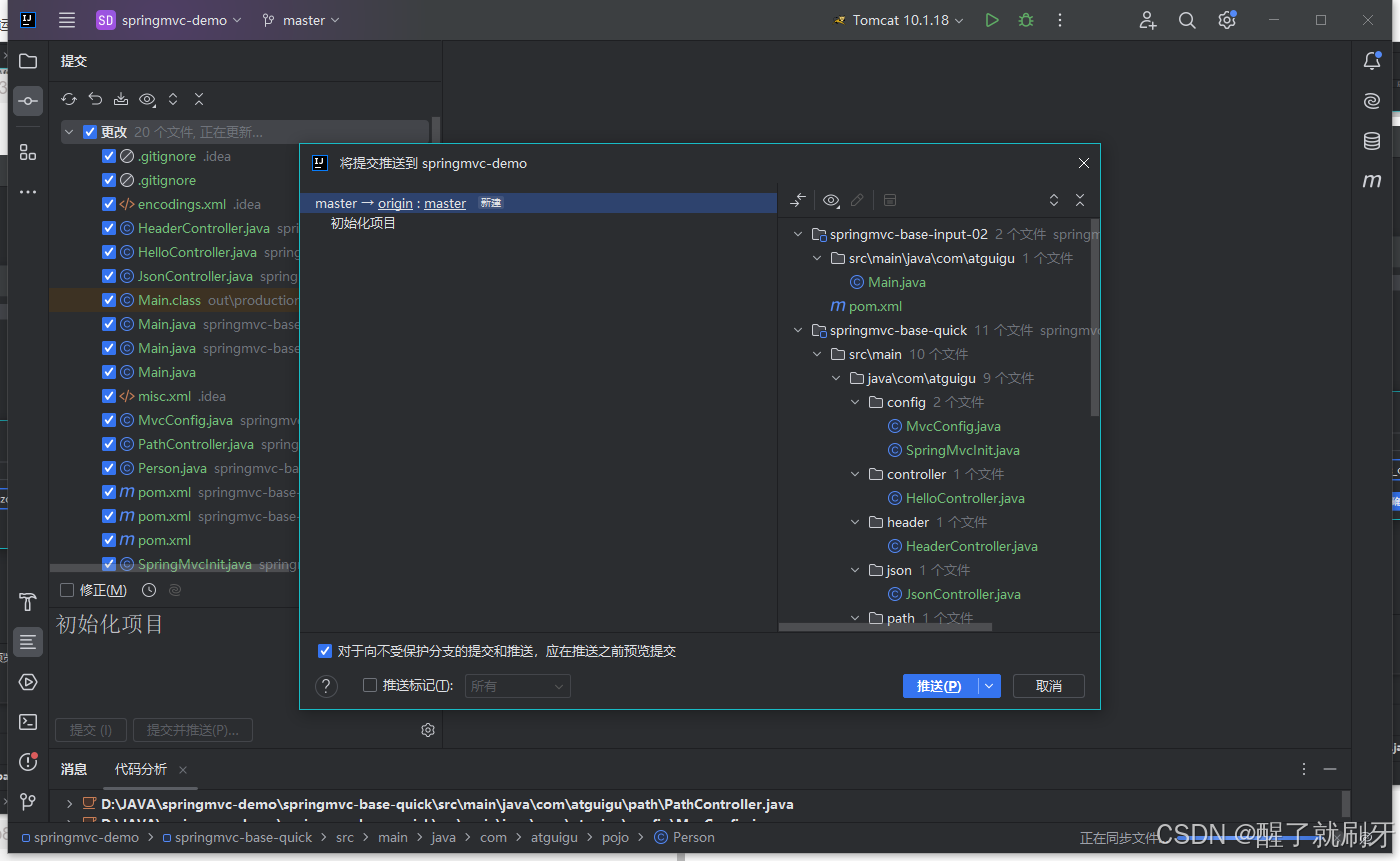
Task: Switch to the 代码分析 tab
Action: (x=141, y=769)
